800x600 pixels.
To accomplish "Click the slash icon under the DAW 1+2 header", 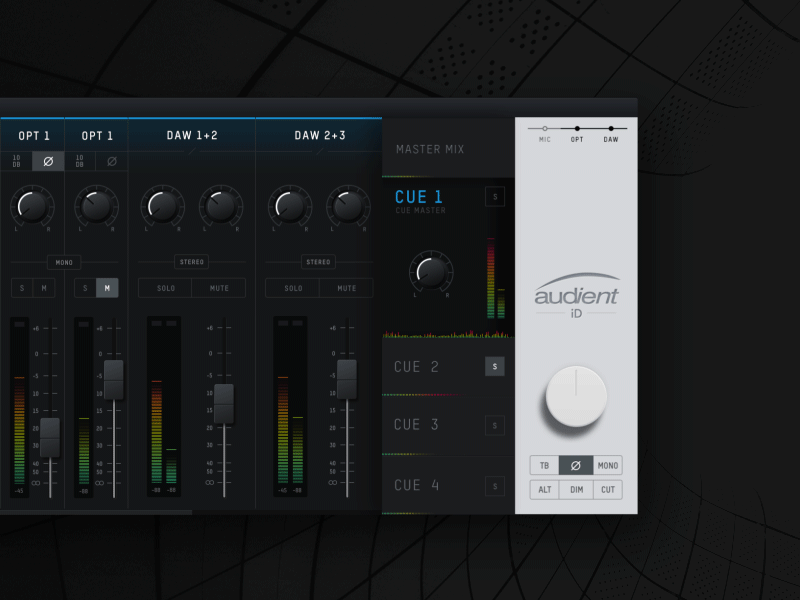I will 192,152.
